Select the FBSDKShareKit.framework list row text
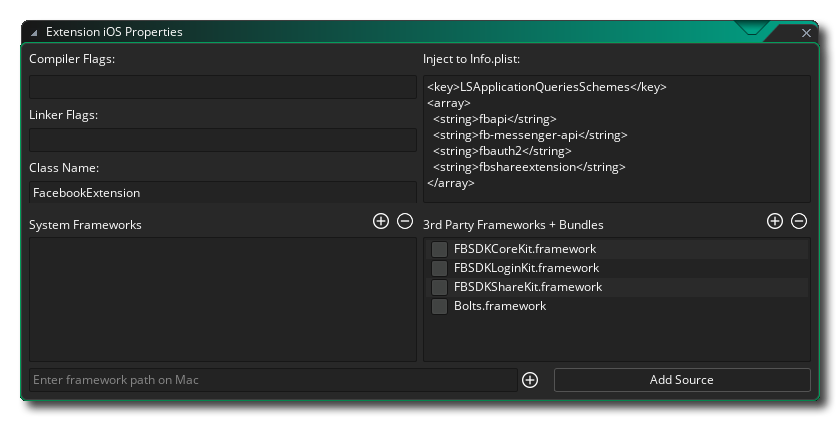Screen dimensions: 840x421 coord(528,287)
